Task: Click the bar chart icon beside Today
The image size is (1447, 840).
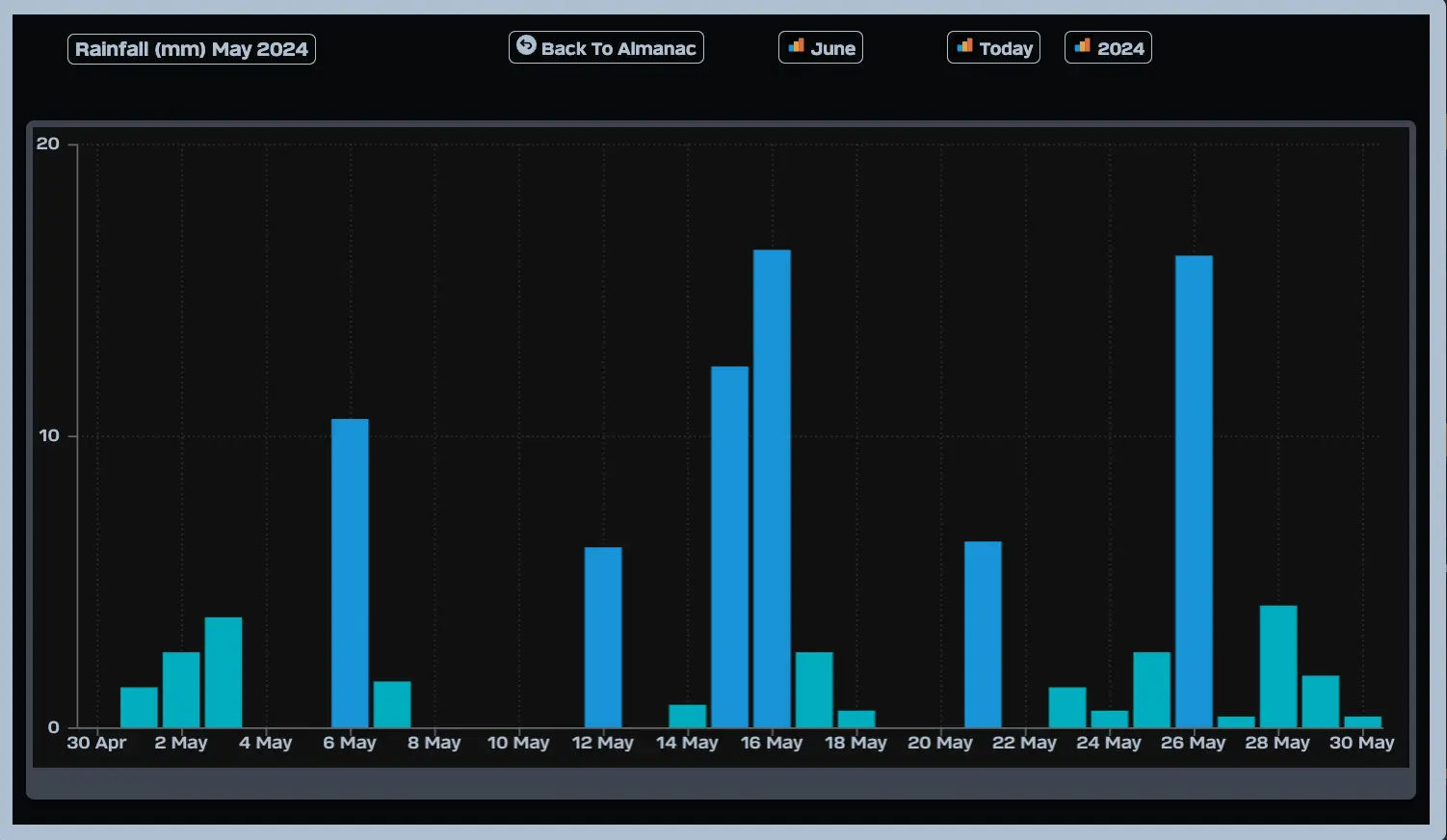Action: (x=964, y=46)
